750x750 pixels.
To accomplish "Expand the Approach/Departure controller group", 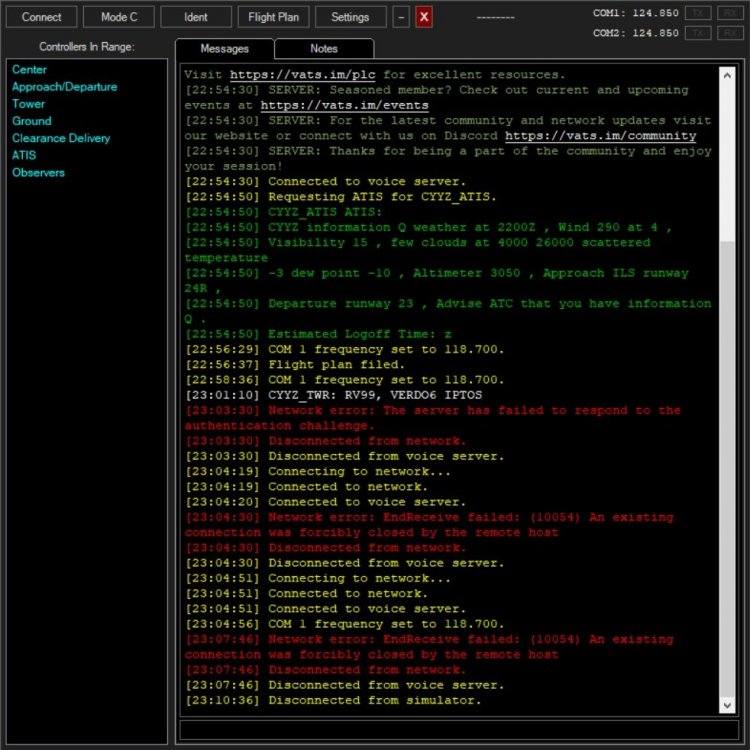I will [x=64, y=87].
